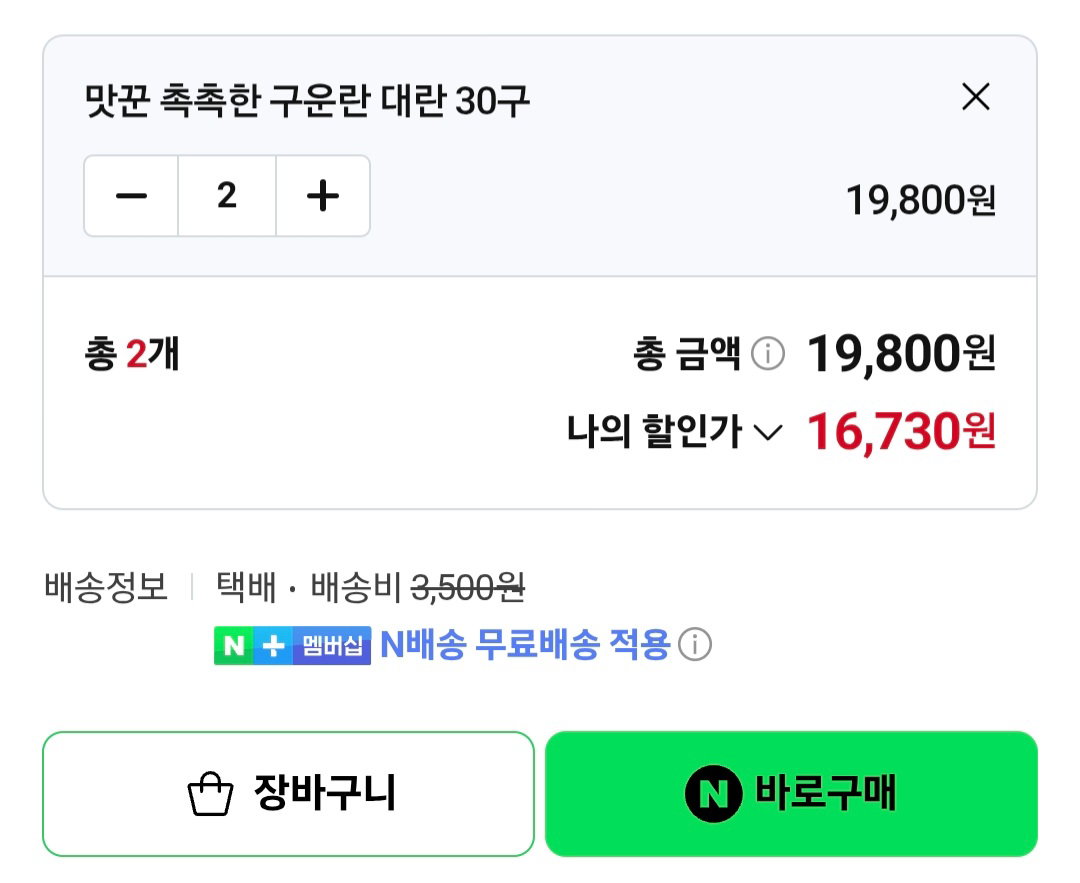Click the Naver N logo in 바로구매
Image resolution: width=1080 pixels, height=883 pixels.
coord(713,794)
